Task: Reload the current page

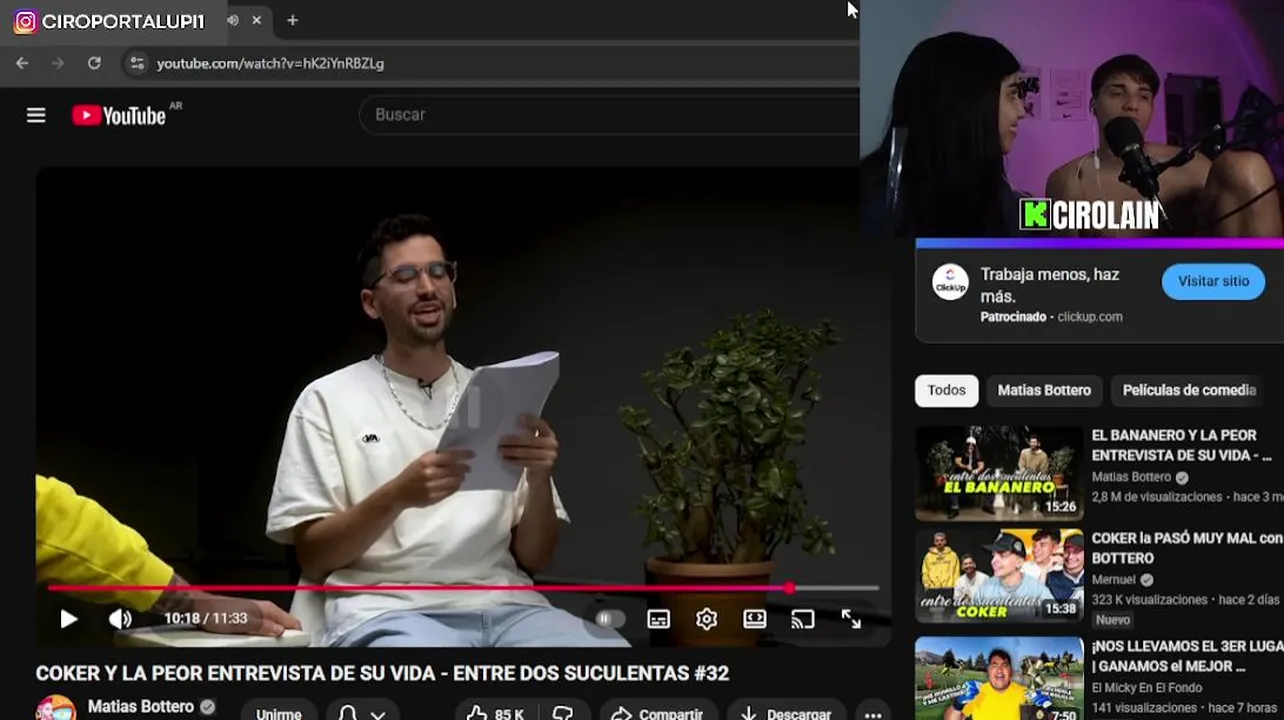Action: pyautogui.click(x=93, y=63)
